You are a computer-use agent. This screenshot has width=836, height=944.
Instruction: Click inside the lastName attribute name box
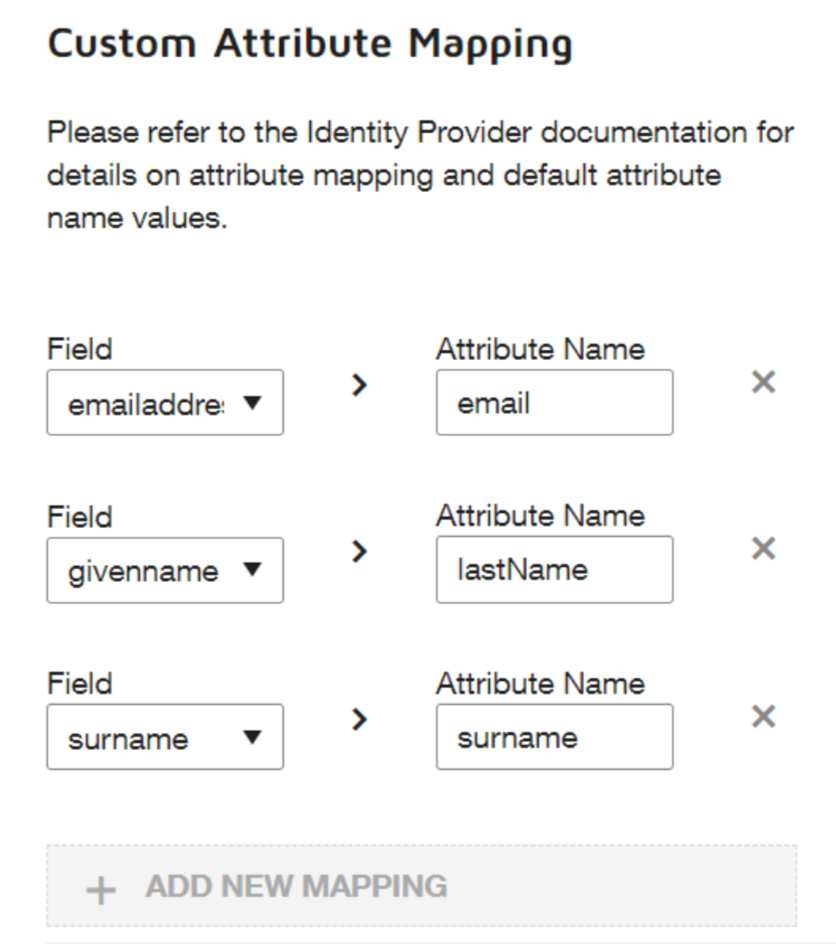point(553,569)
